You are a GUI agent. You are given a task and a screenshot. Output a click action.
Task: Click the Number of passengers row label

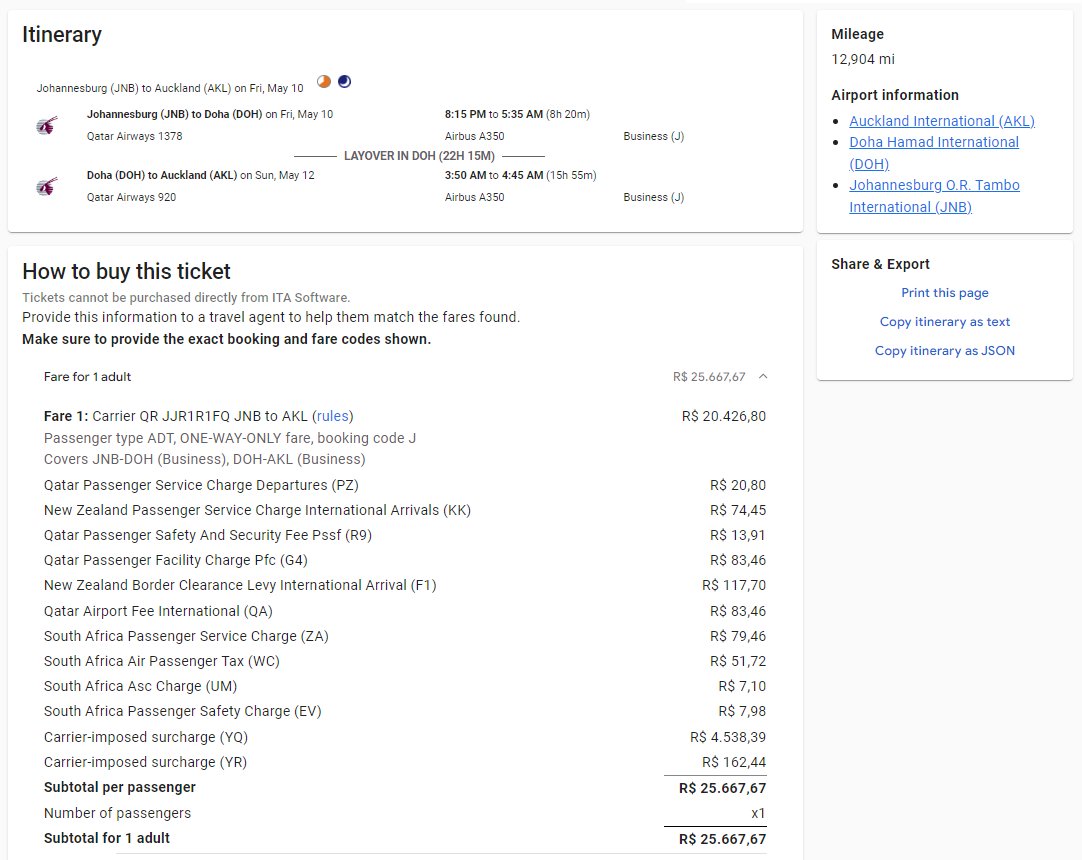(x=117, y=813)
